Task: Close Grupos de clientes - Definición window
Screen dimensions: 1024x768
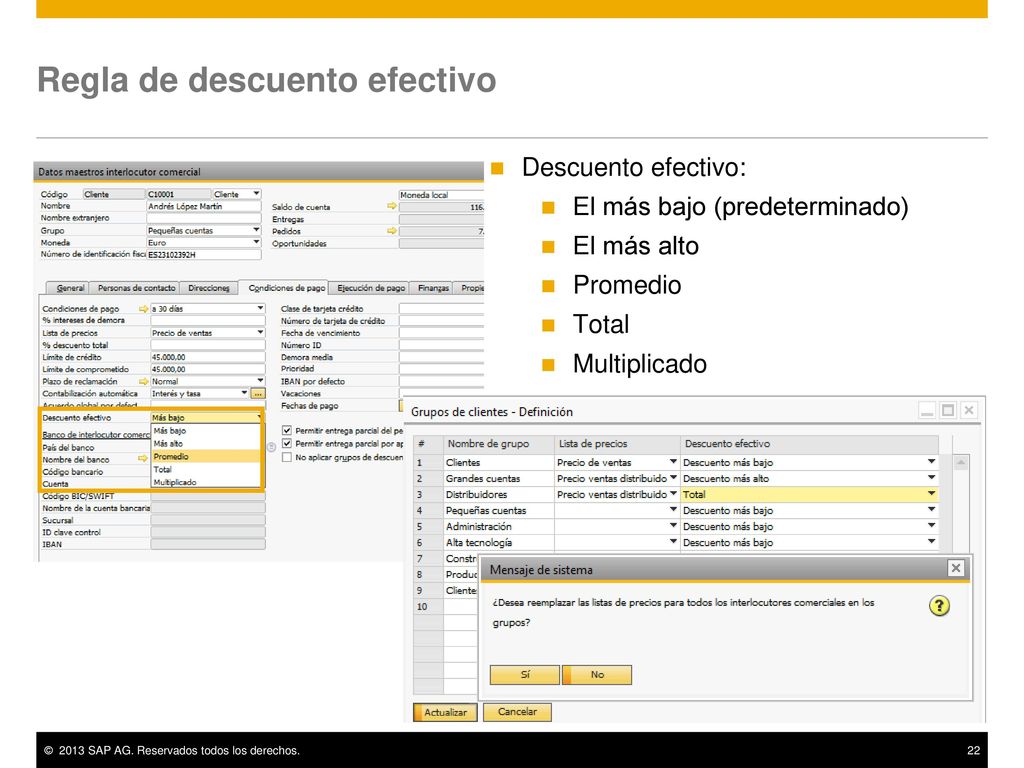Action: [x=969, y=410]
